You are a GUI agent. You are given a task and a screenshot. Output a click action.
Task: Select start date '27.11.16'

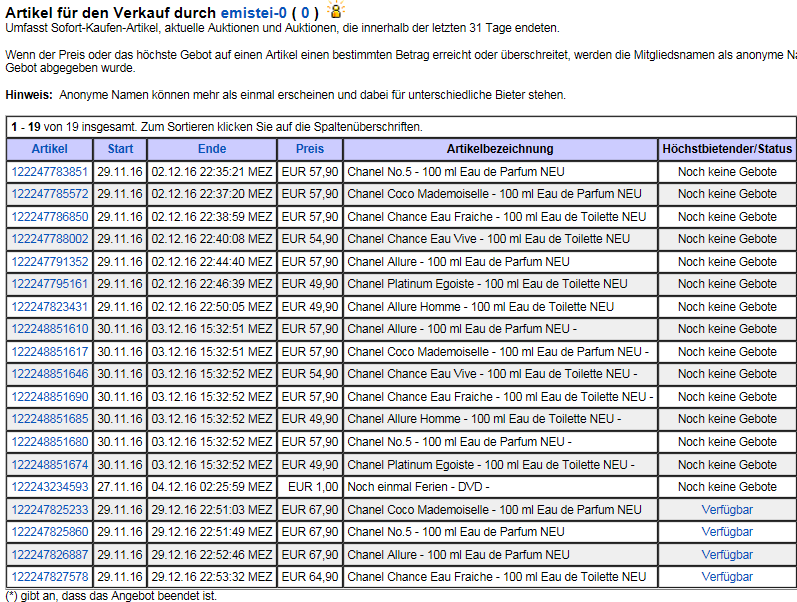(120, 487)
